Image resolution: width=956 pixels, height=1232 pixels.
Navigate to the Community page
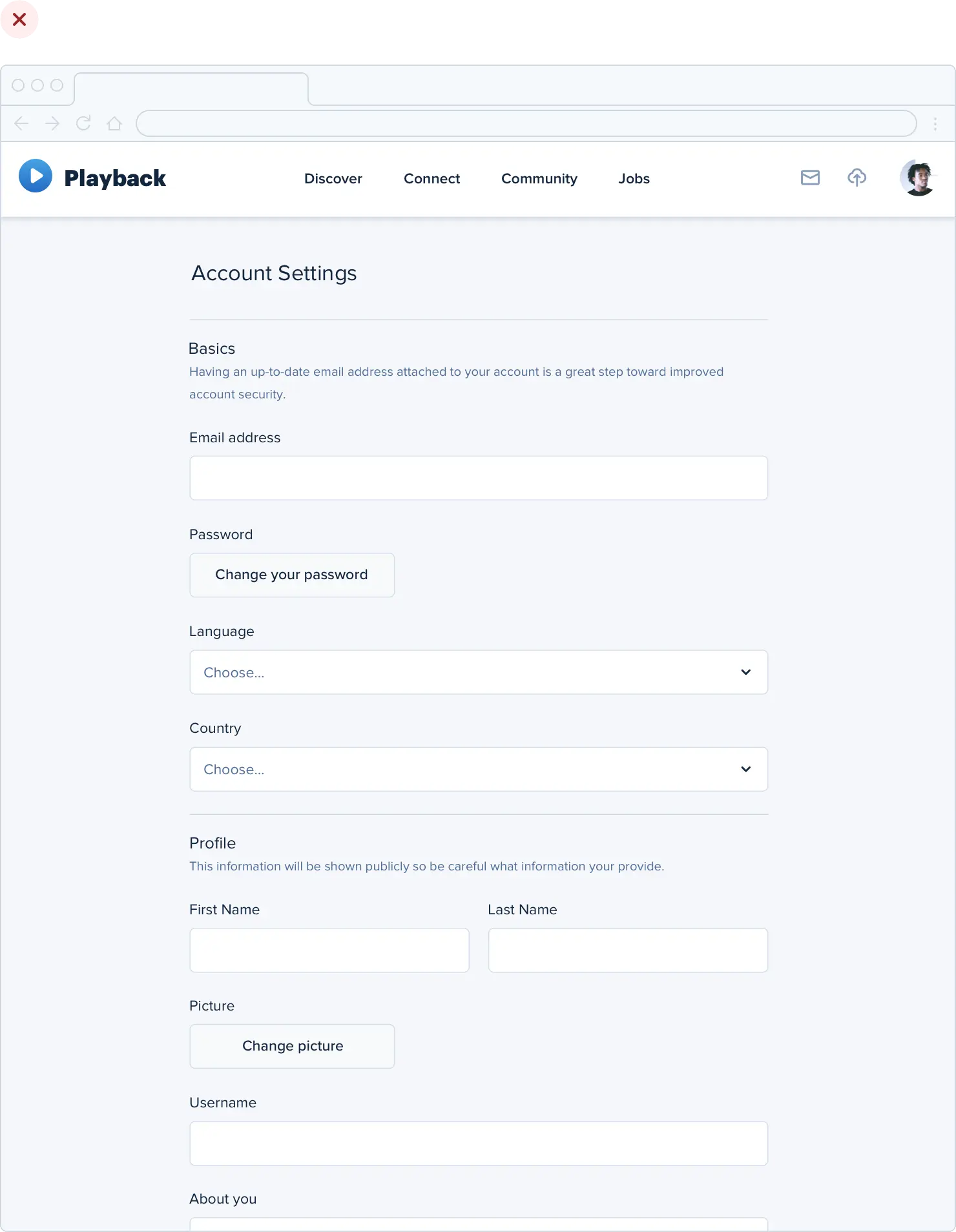coord(539,179)
